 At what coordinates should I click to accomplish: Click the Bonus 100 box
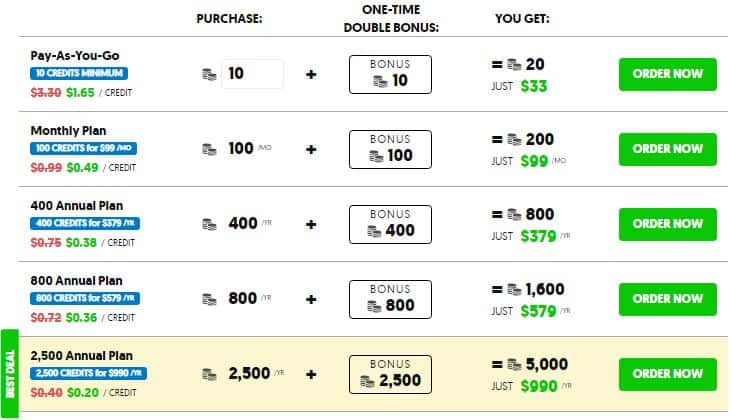point(390,149)
